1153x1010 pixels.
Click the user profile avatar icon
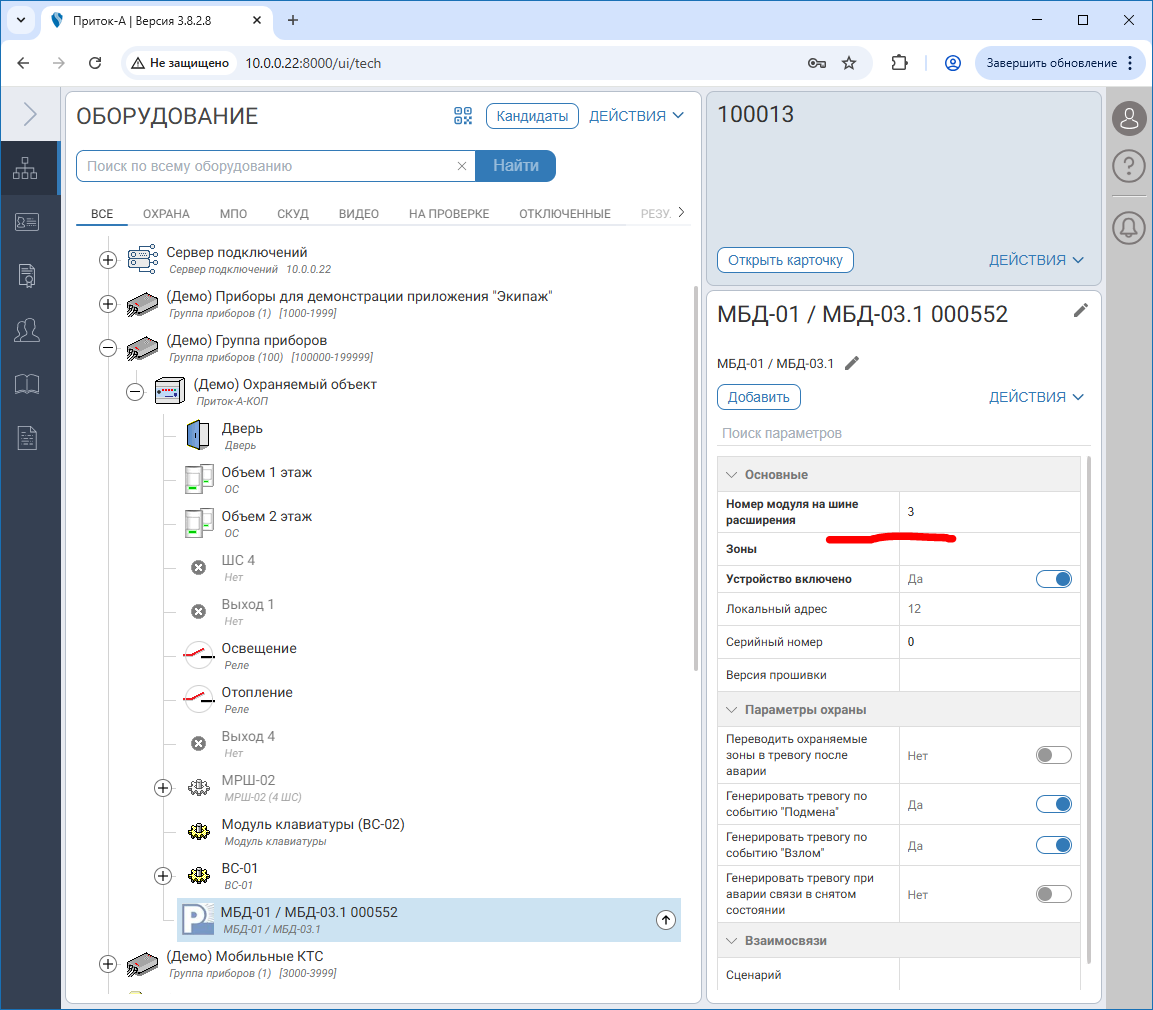pos(1129,118)
